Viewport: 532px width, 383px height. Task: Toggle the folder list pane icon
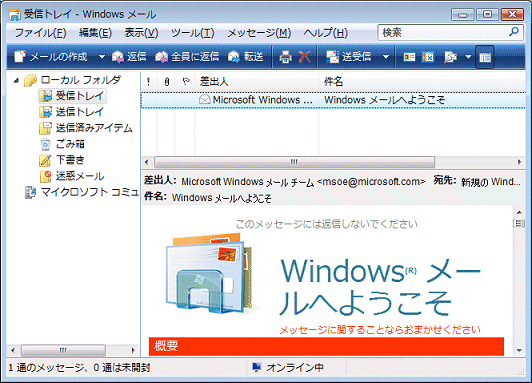(x=484, y=57)
